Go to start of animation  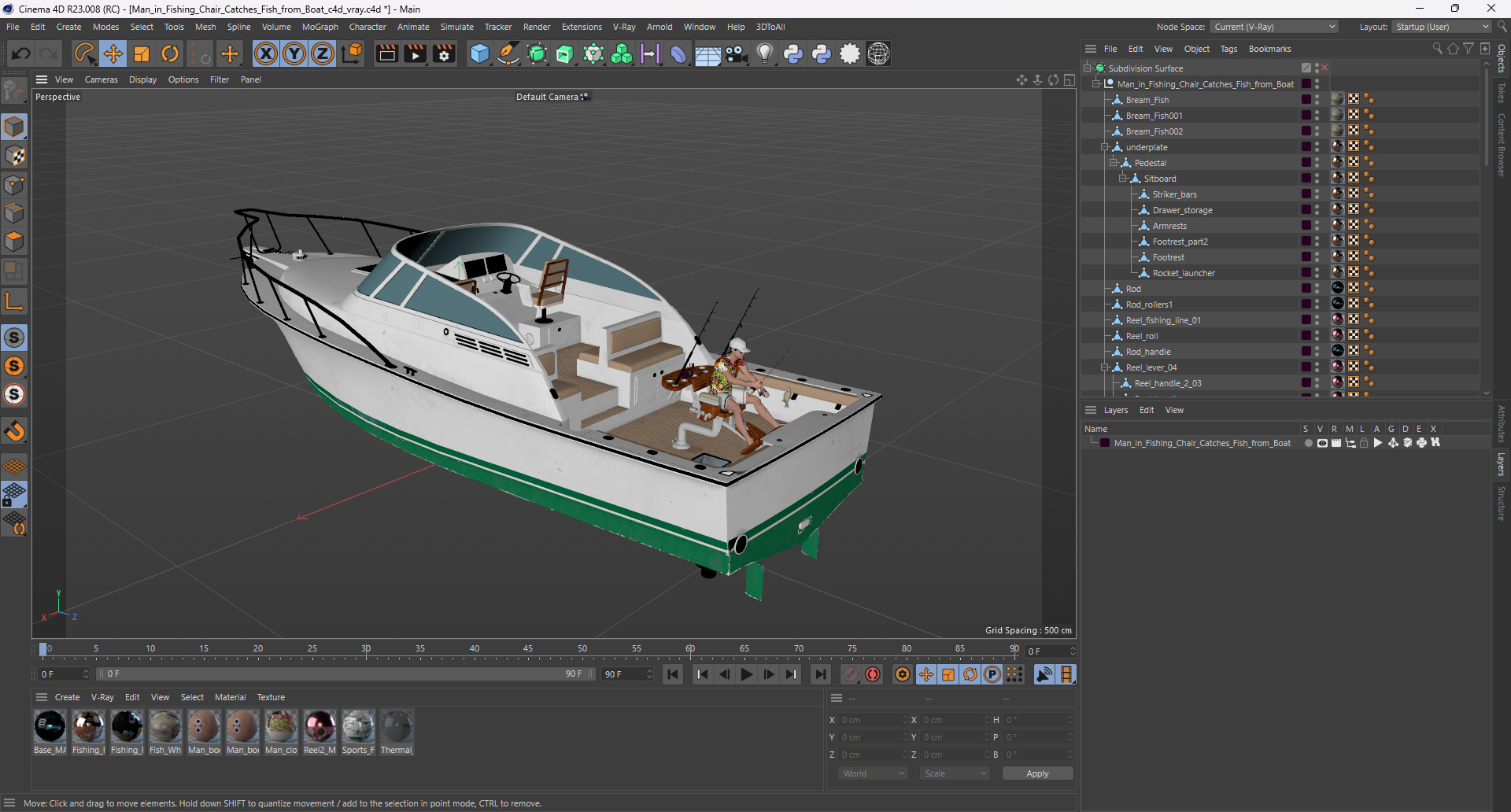(x=673, y=674)
